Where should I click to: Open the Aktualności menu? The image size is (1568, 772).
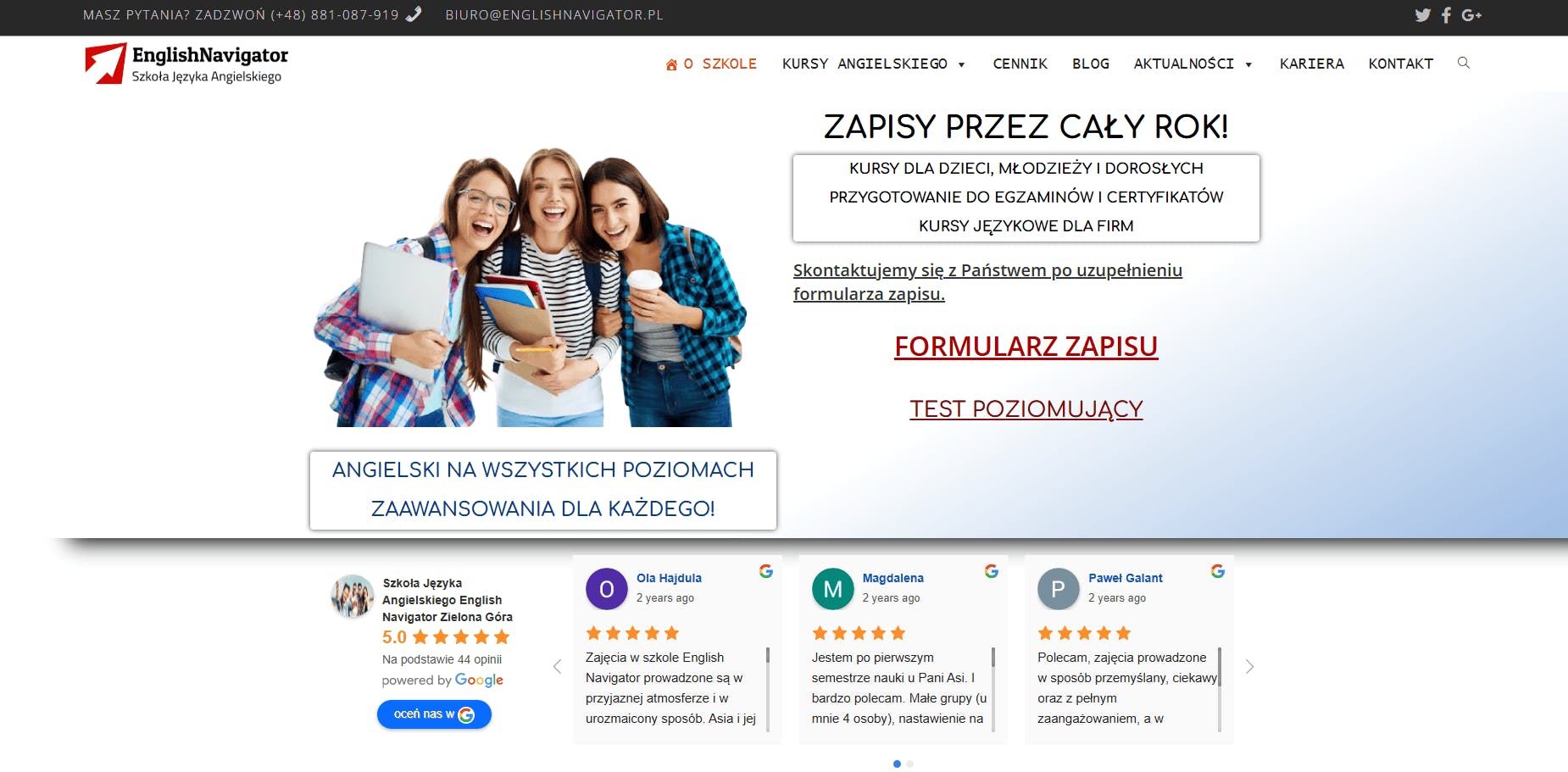(1184, 64)
